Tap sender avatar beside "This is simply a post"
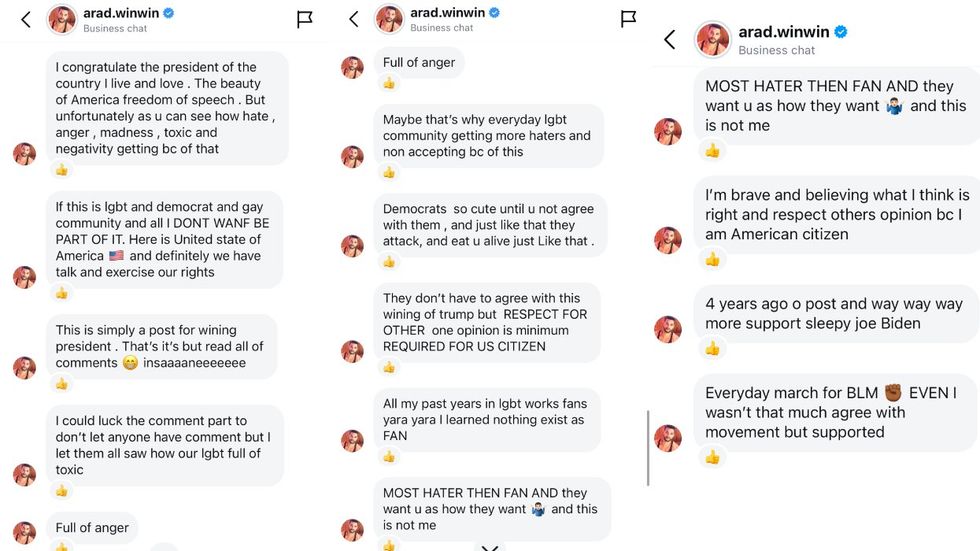This screenshot has height=551, width=980. [24, 367]
